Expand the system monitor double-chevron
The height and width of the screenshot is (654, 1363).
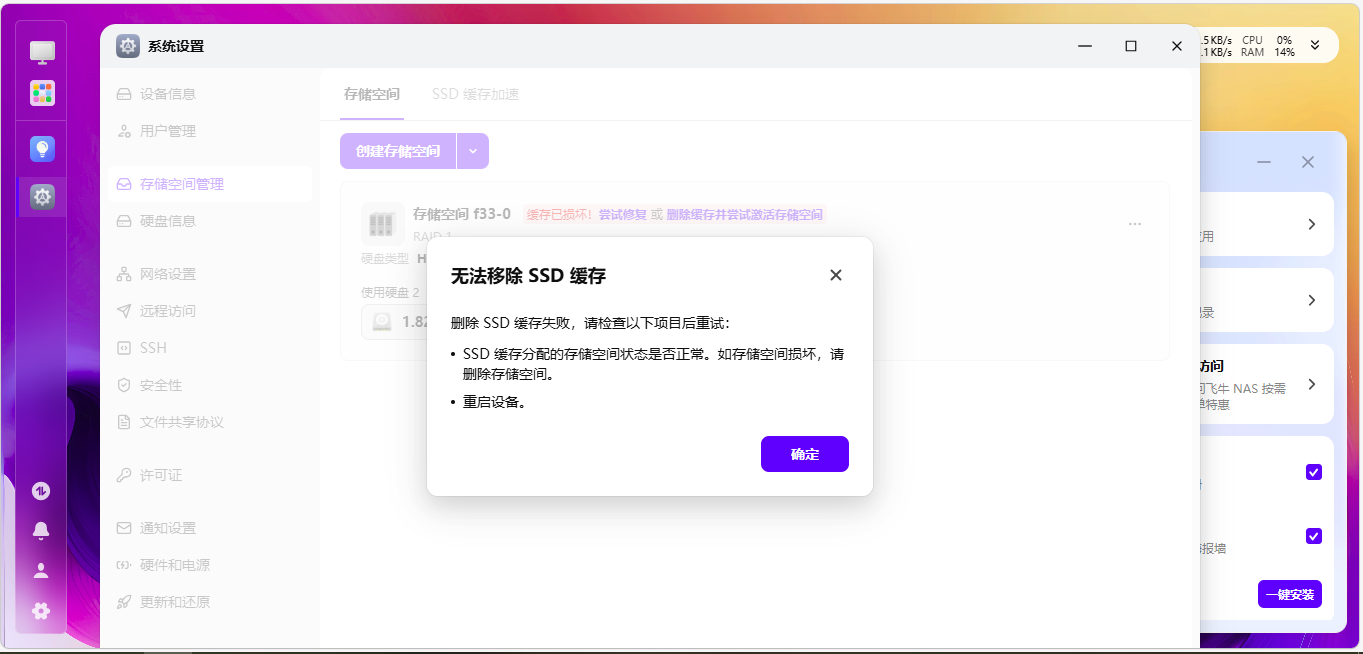tap(1315, 45)
